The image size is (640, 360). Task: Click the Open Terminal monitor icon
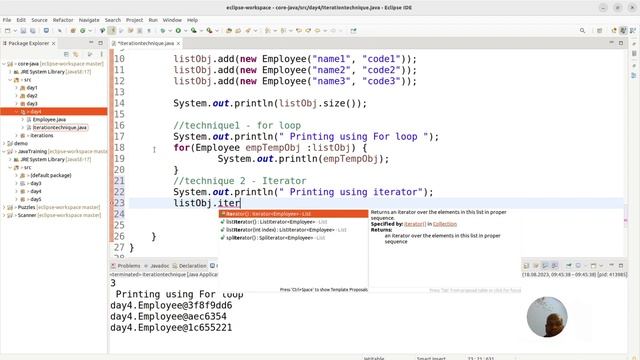46,31
